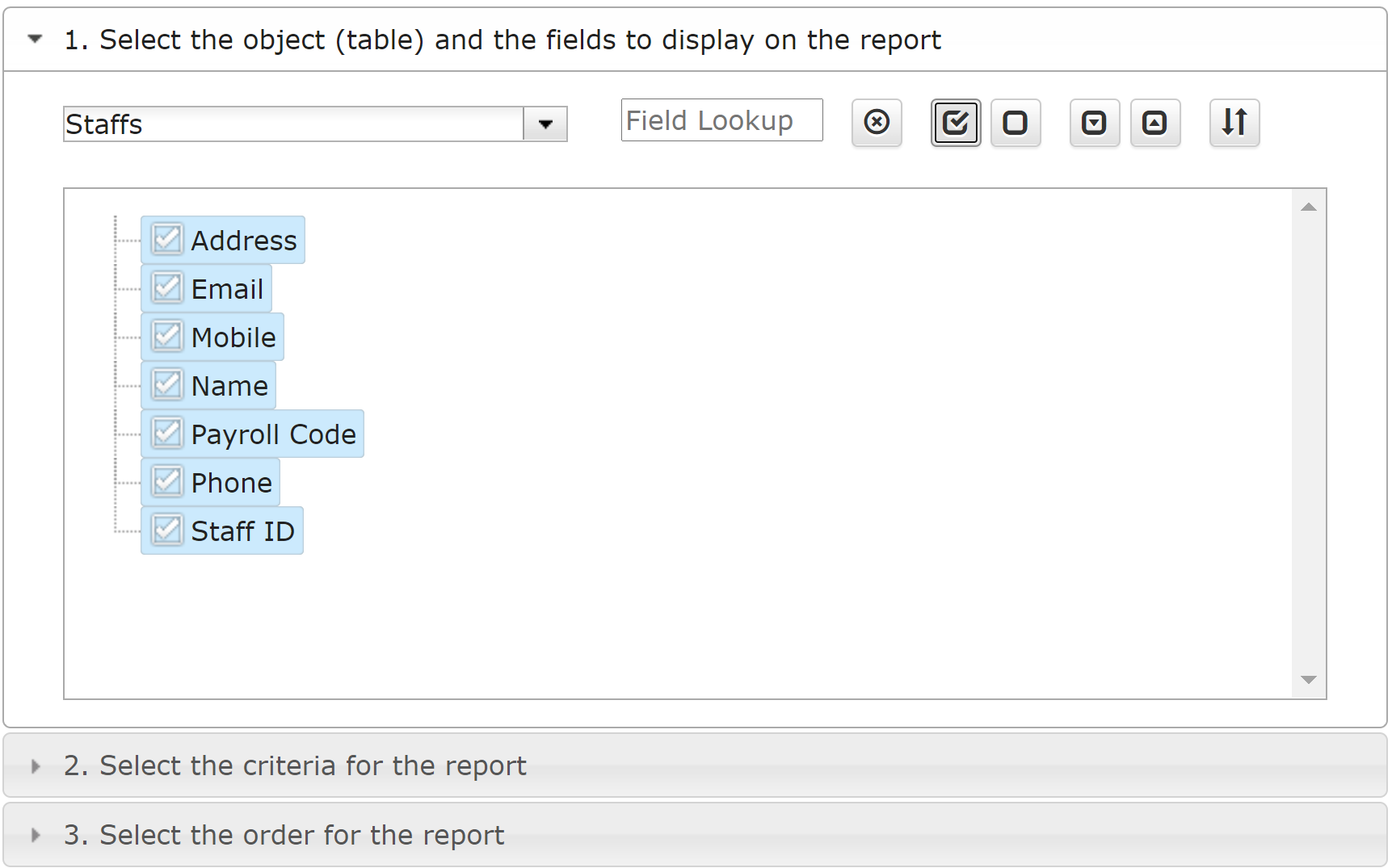Click the clear field lookup X icon
Image resolution: width=1392 pixels, height=868 pixels.
click(877, 123)
